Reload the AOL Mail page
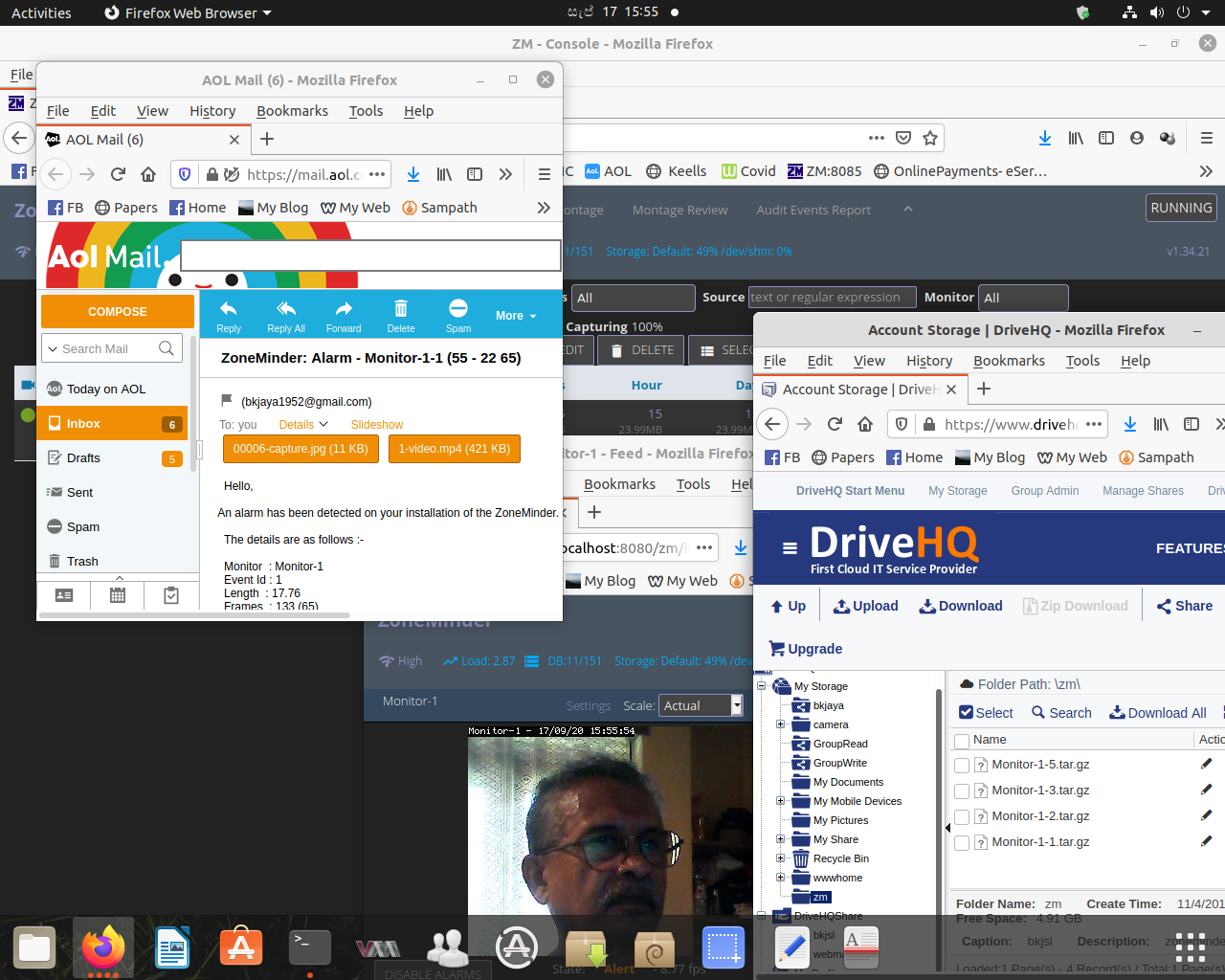The height and width of the screenshot is (980, 1225). (x=118, y=174)
